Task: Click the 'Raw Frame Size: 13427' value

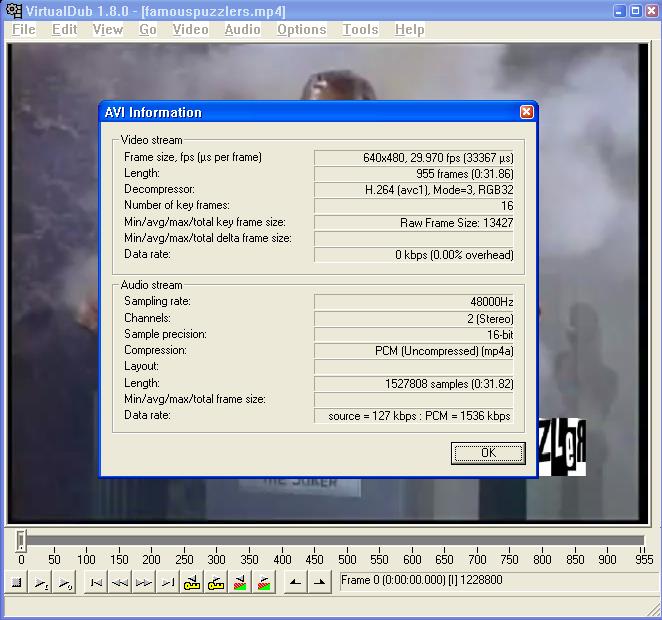Action: point(414,223)
